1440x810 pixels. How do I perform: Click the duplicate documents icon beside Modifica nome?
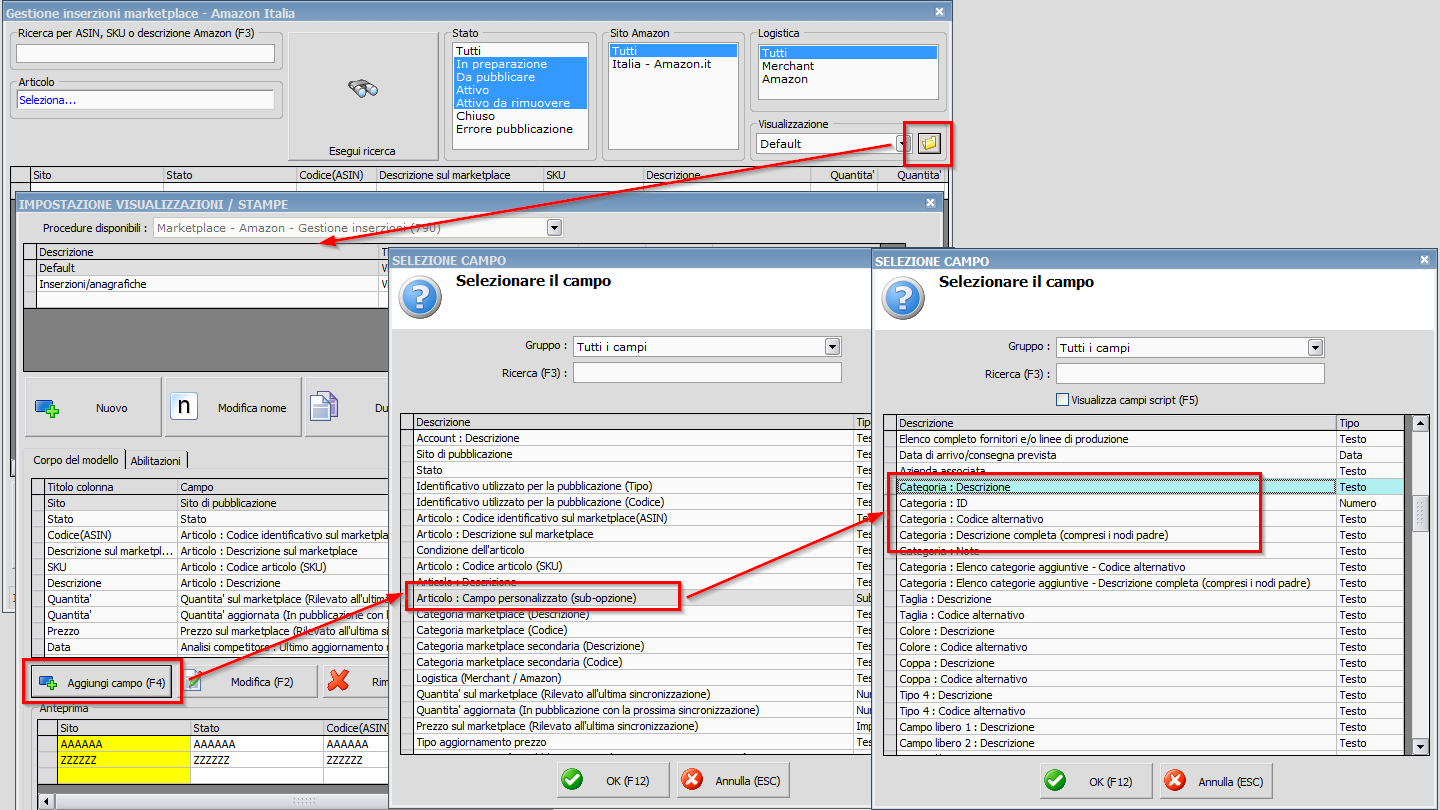click(x=324, y=407)
